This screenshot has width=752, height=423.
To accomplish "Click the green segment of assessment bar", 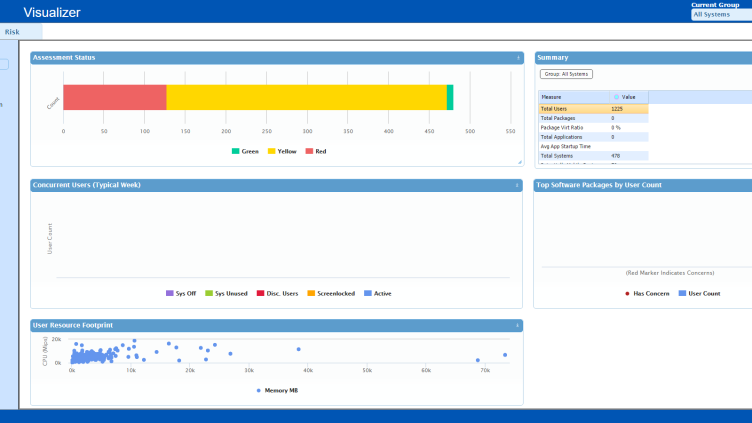I will tap(450, 97).
